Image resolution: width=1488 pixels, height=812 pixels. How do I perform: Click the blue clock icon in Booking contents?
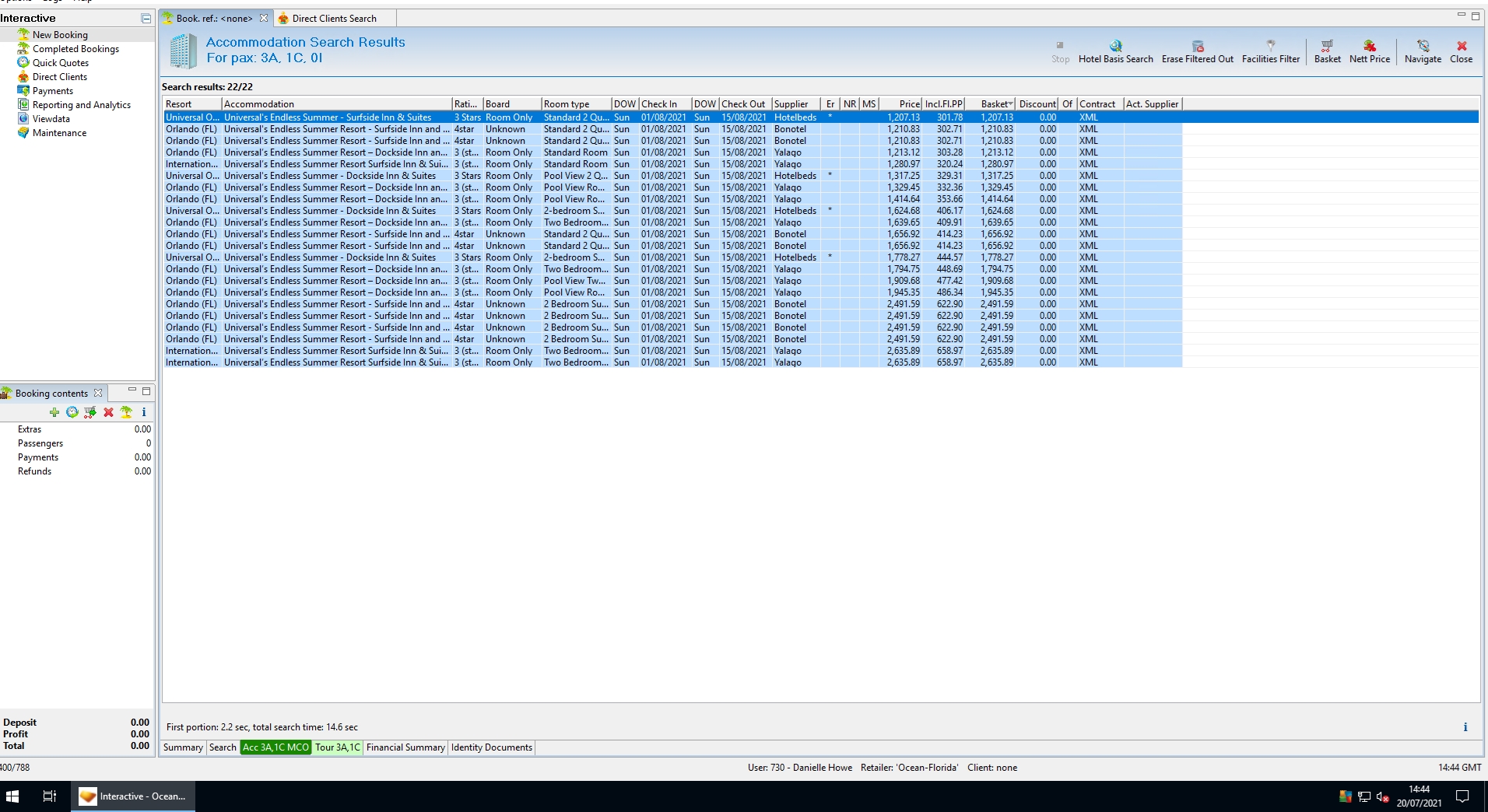(72, 412)
